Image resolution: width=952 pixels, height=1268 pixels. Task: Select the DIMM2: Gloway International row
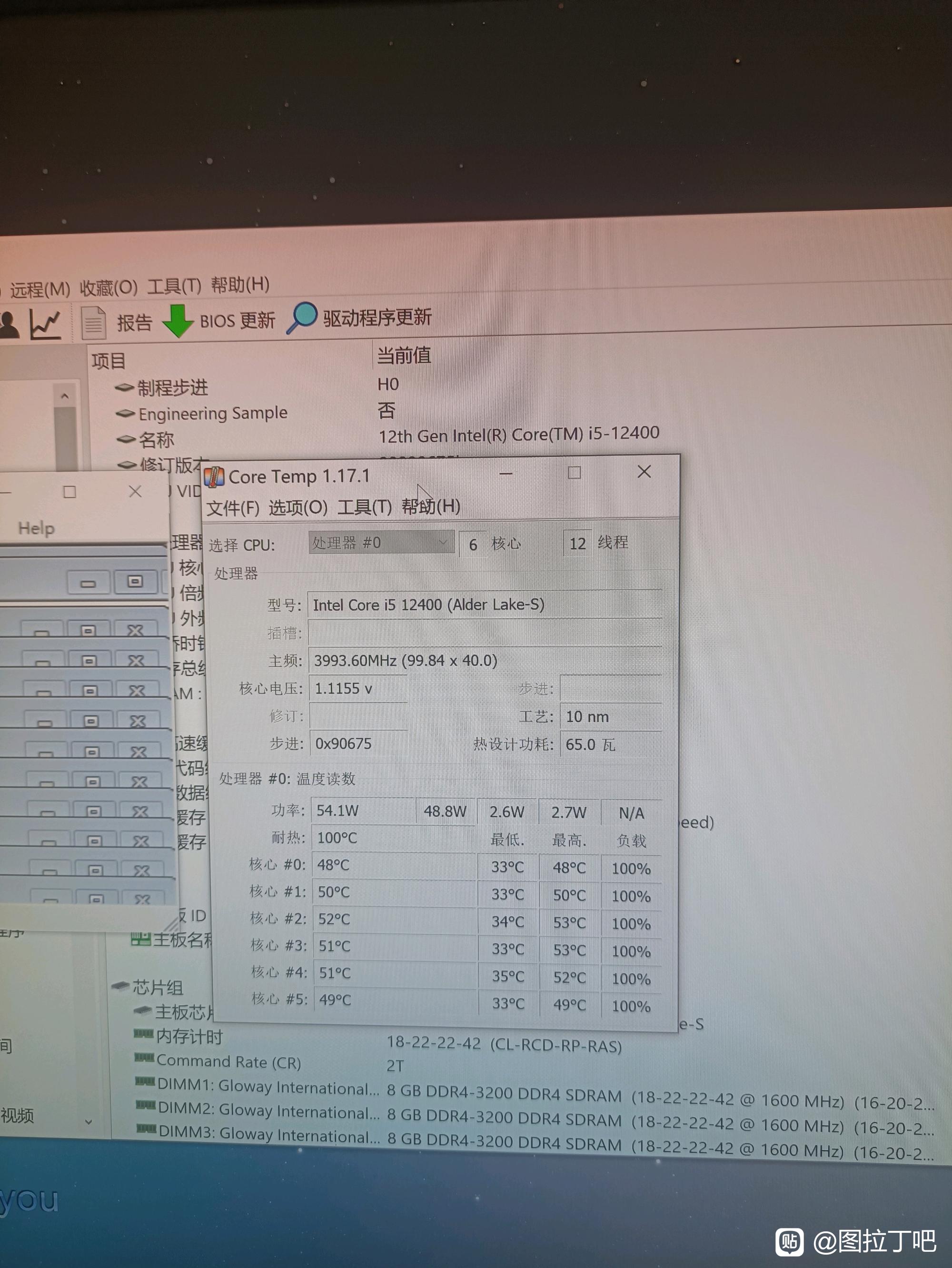(x=268, y=1110)
